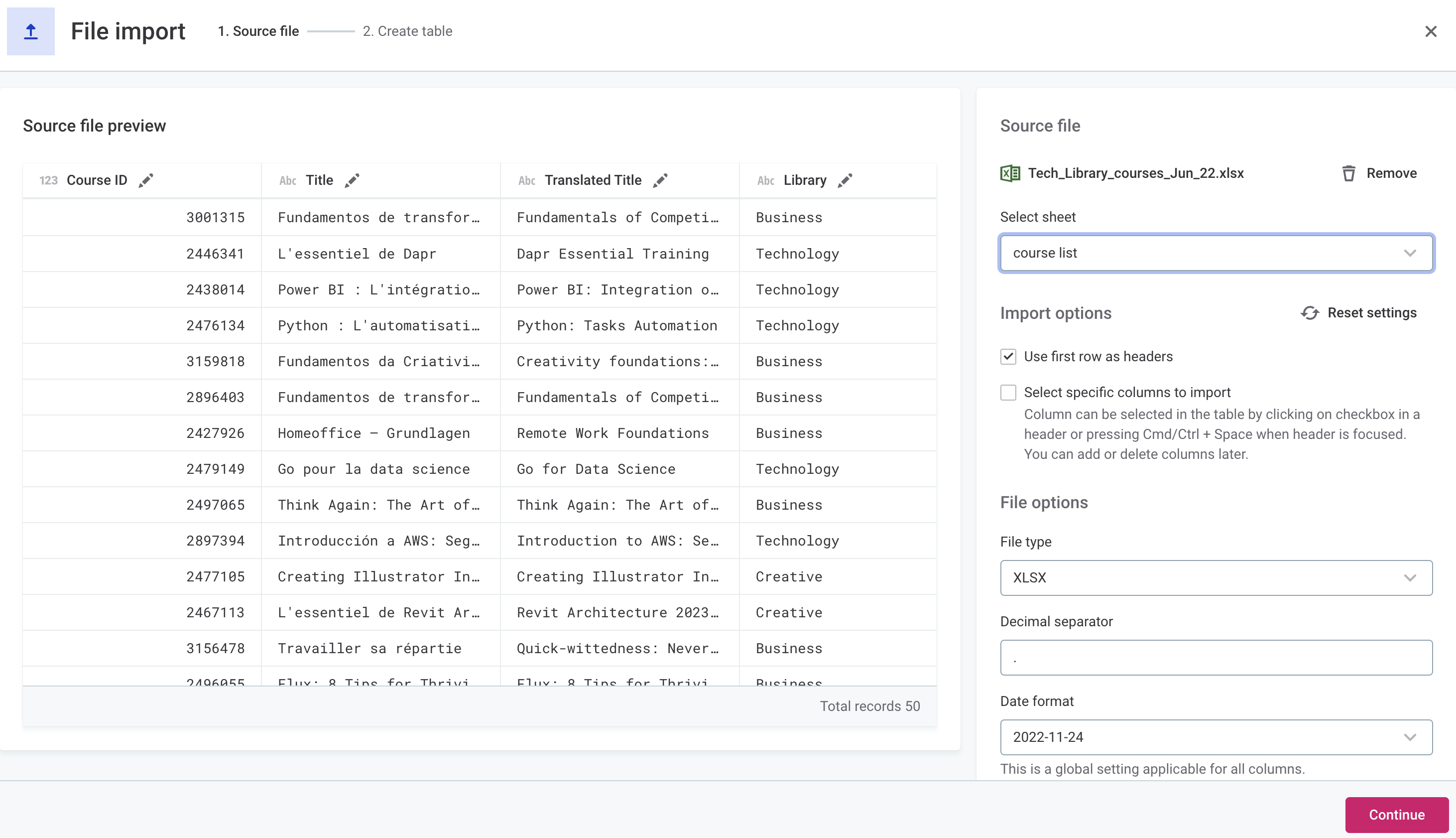
Task: Select the Source file step
Action: pos(258,31)
